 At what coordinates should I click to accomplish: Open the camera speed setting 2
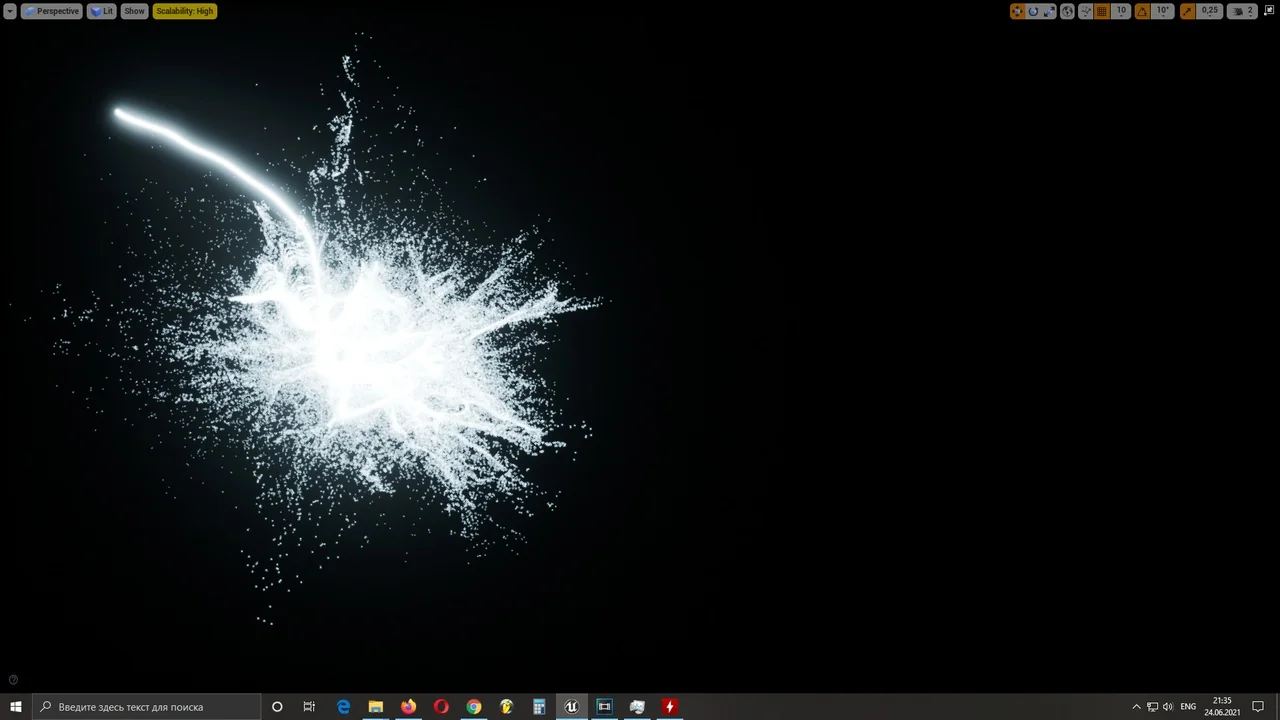1243,11
